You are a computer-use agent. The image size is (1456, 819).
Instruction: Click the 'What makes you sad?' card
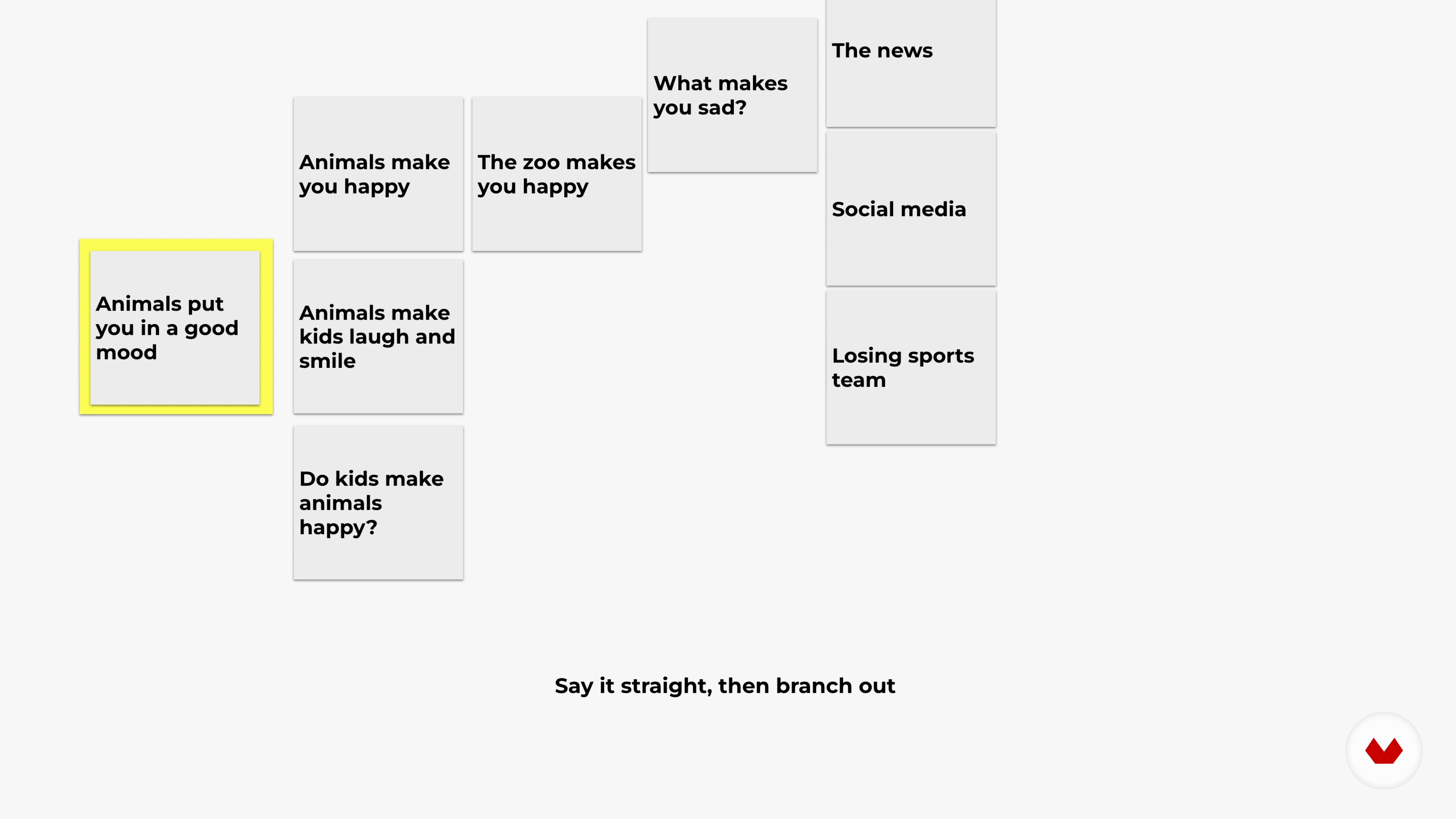(x=732, y=95)
